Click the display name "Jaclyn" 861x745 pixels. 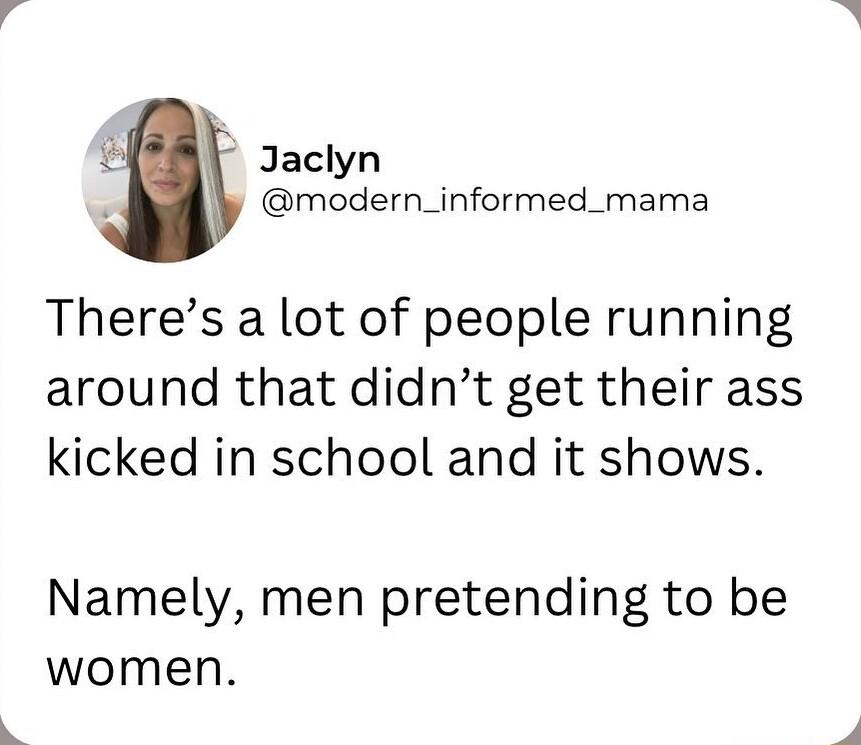[x=319, y=160]
